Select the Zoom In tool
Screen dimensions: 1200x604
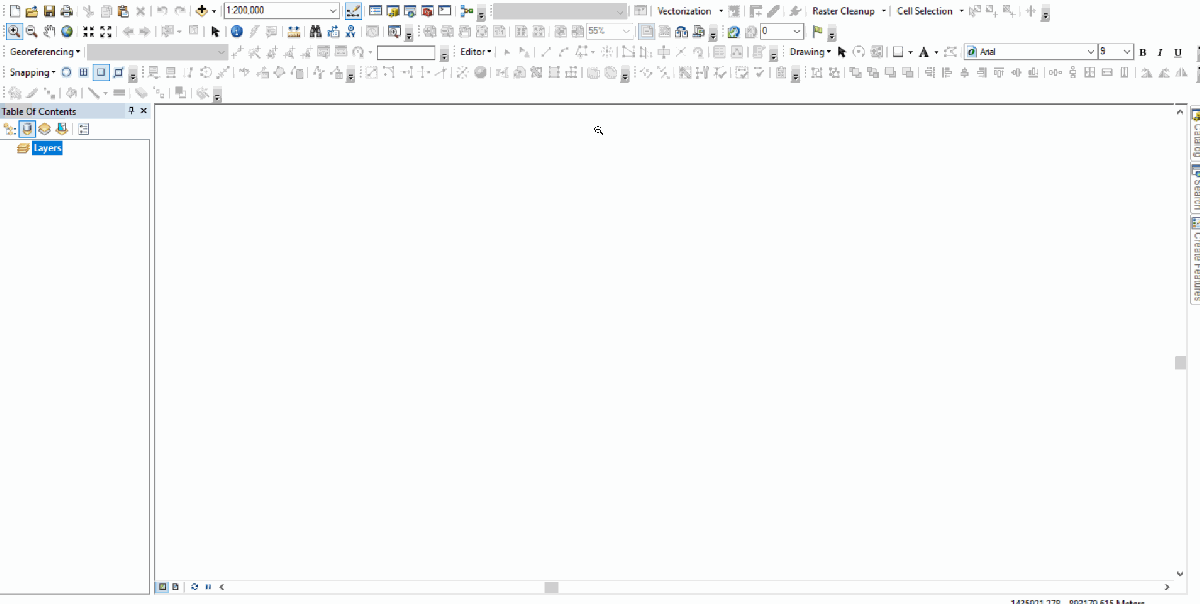(14, 31)
